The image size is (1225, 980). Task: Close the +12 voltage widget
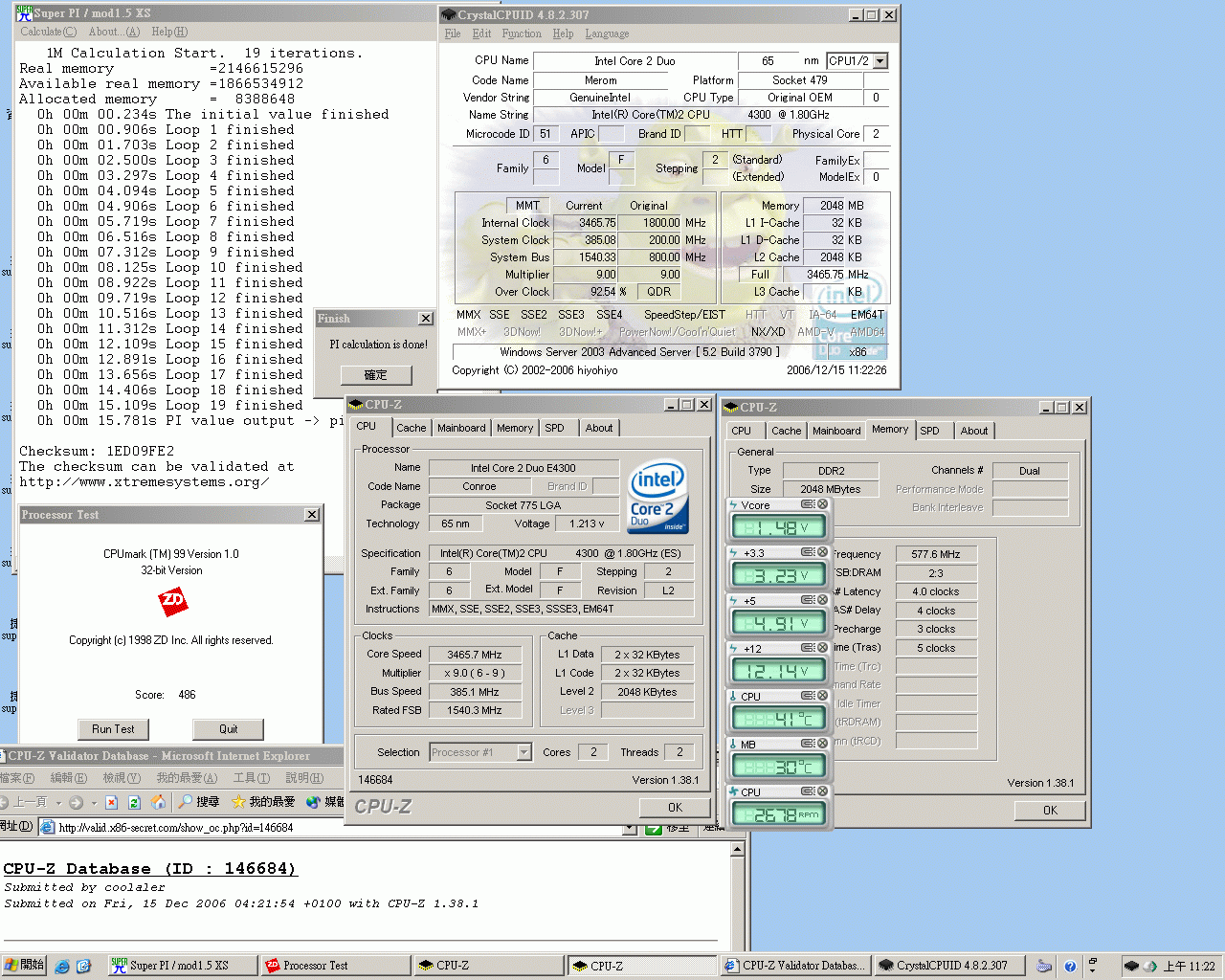tap(822, 648)
